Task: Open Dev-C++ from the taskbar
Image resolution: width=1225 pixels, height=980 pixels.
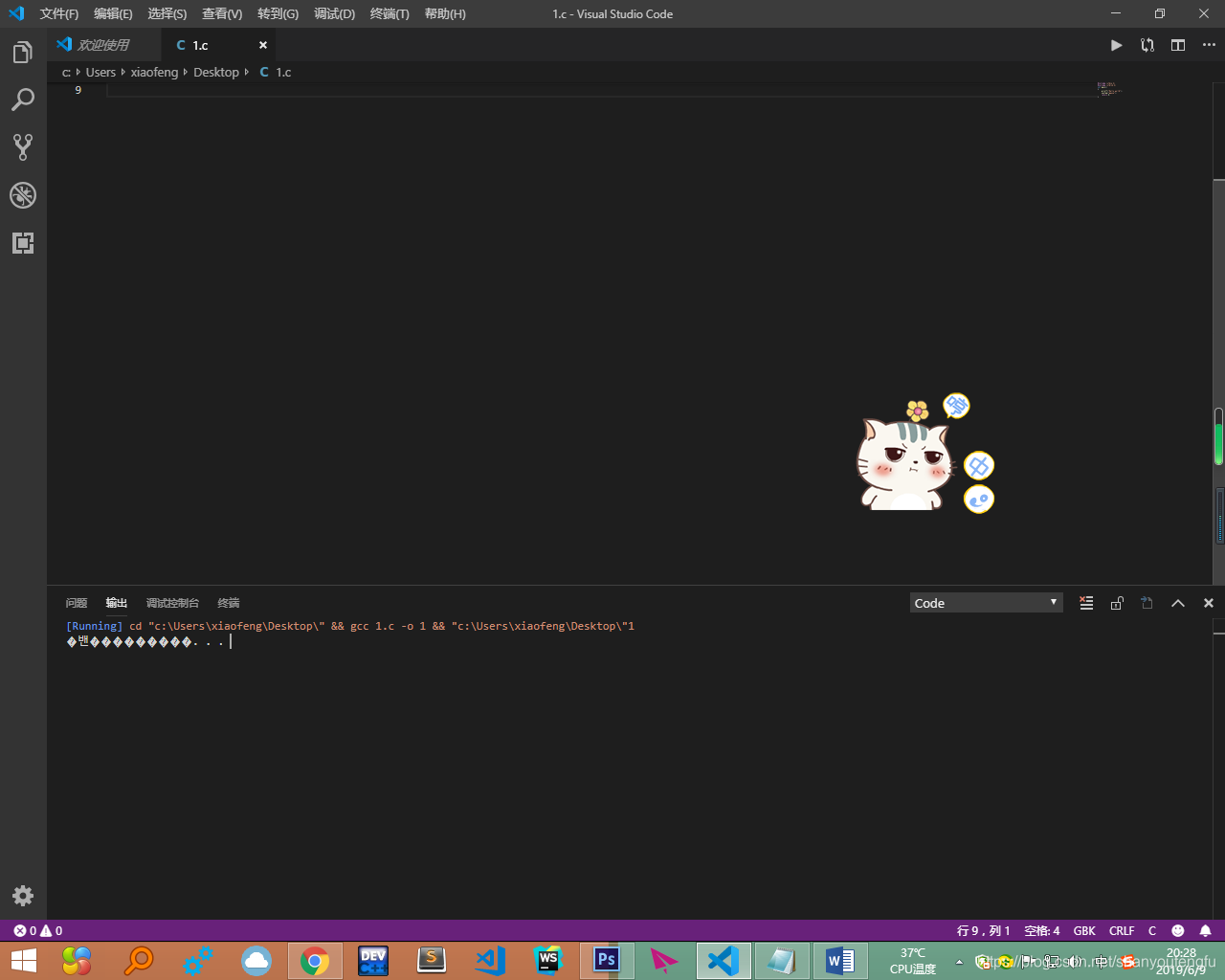Action: click(373, 960)
